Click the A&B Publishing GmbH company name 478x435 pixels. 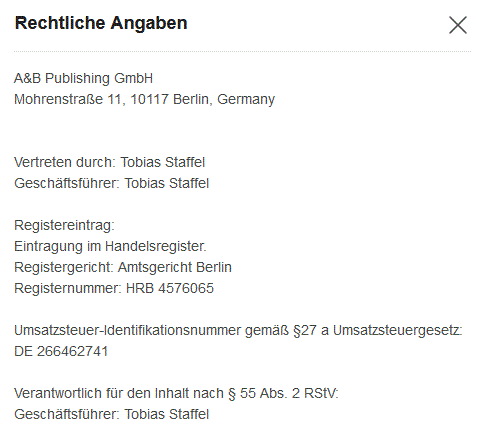click(83, 79)
